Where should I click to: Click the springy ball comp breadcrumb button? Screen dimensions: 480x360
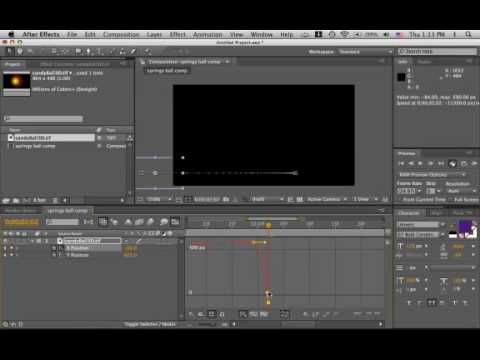pos(167,71)
